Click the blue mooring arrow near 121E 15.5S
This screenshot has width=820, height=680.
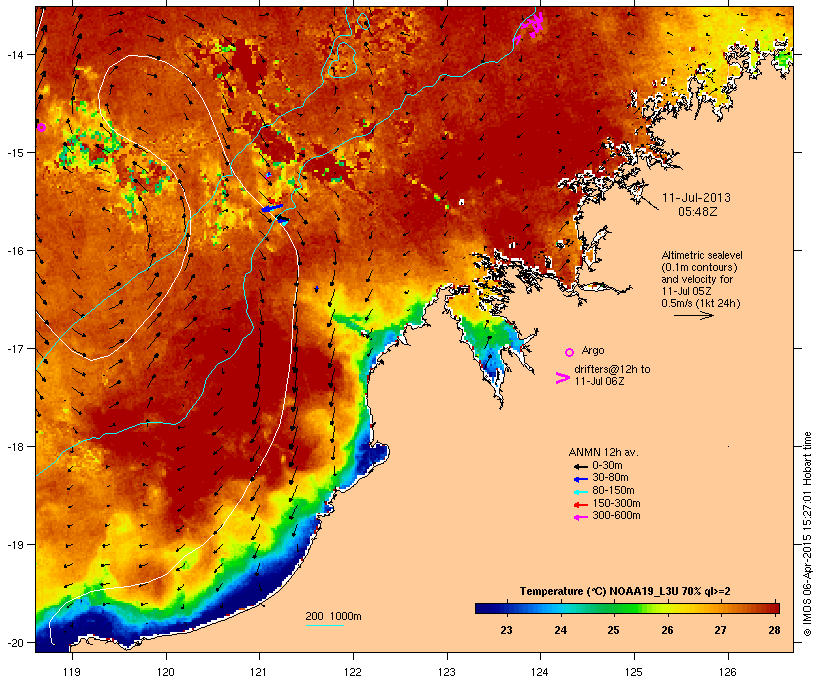click(x=271, y=208)
